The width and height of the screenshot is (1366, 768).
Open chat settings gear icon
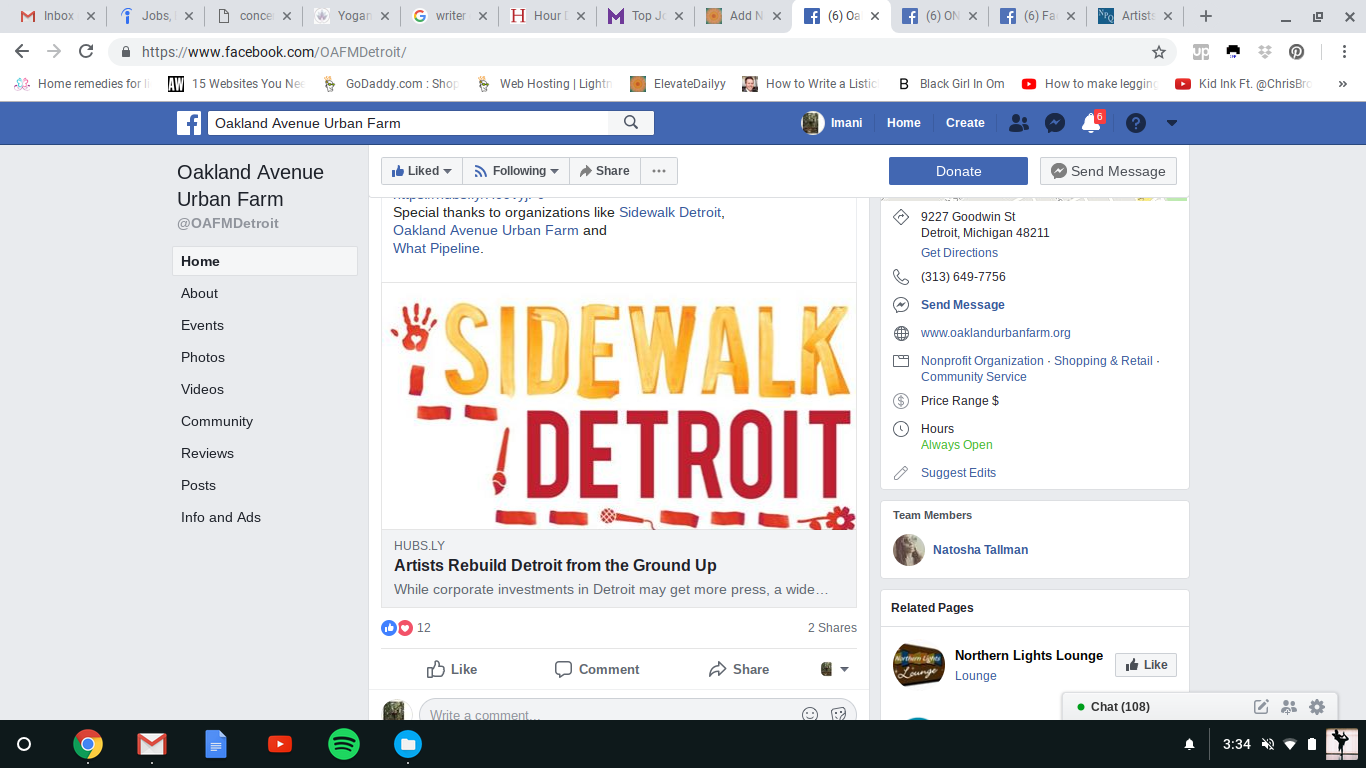[x=1317, y=707]
